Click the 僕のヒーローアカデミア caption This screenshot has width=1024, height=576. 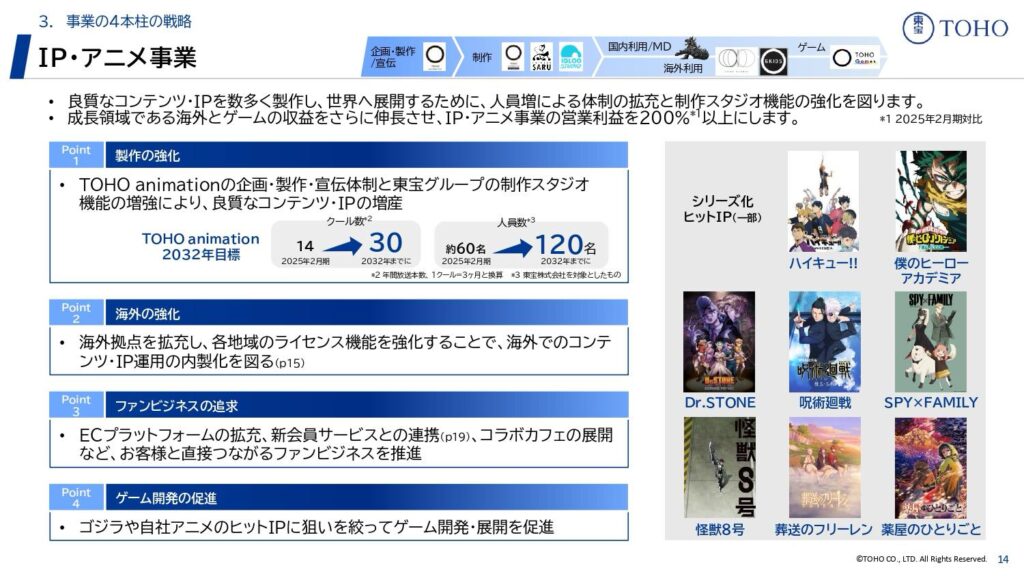931,270
